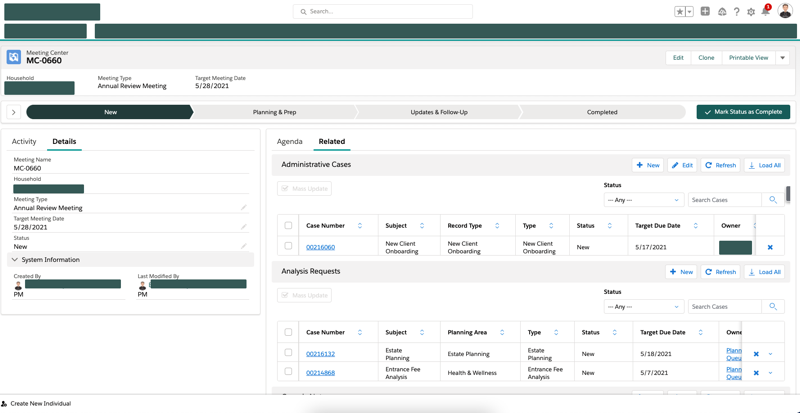Tick the checkbox for case 00214868
Image resolution: width=800 pixels, height=413 pixels.
pos(288,372)
